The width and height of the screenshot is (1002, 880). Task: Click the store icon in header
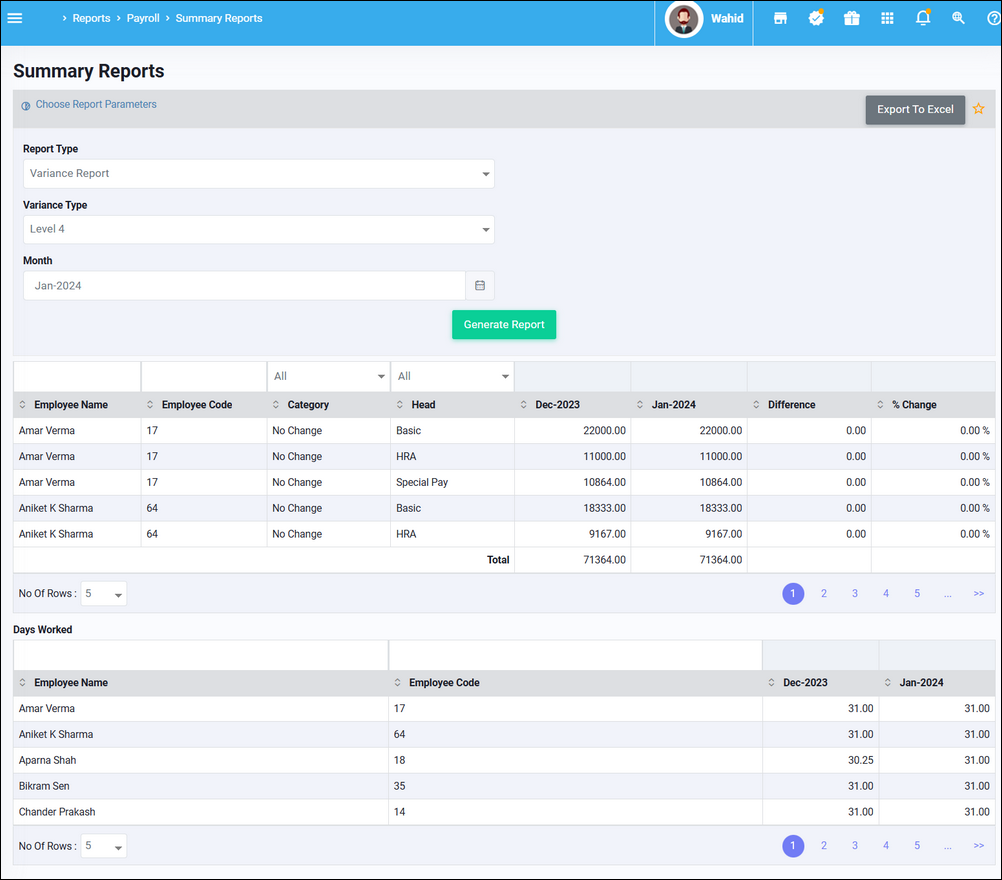(x=780, y=18)
